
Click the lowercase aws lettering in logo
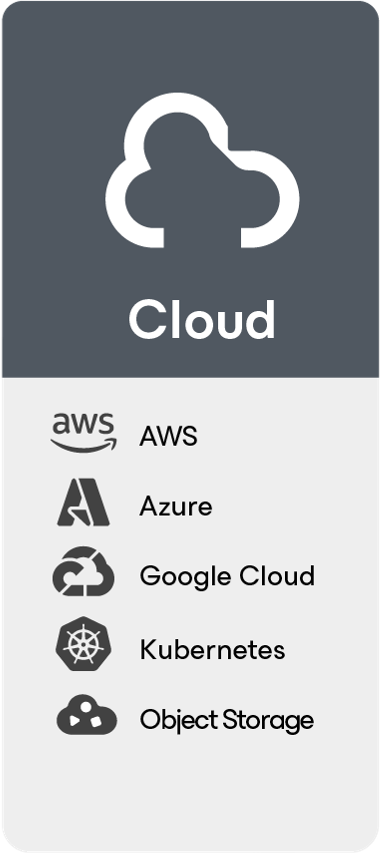pyautogui.click(x=84, y=424)
